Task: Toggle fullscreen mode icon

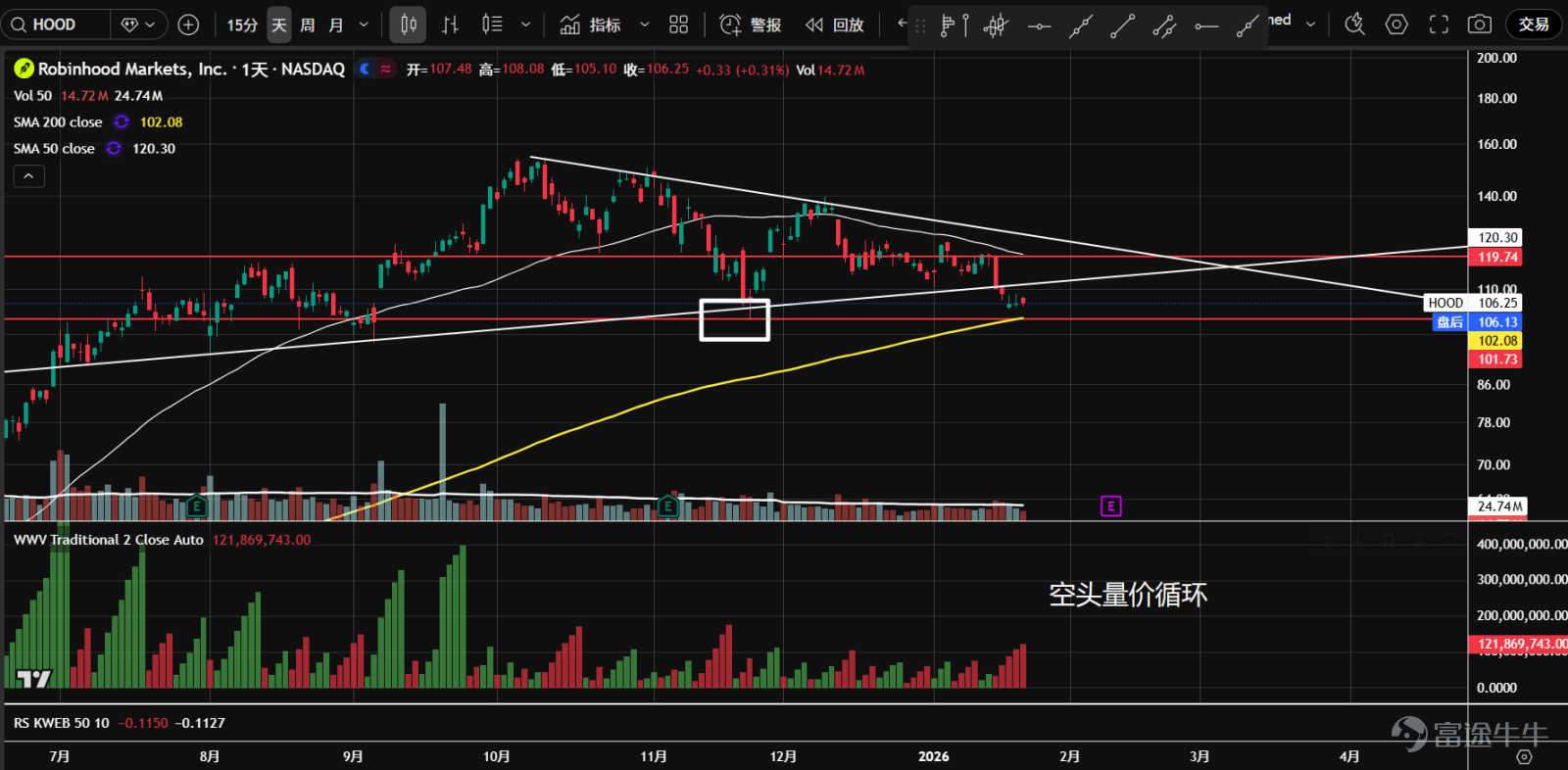Action: tap(1439, 24)
